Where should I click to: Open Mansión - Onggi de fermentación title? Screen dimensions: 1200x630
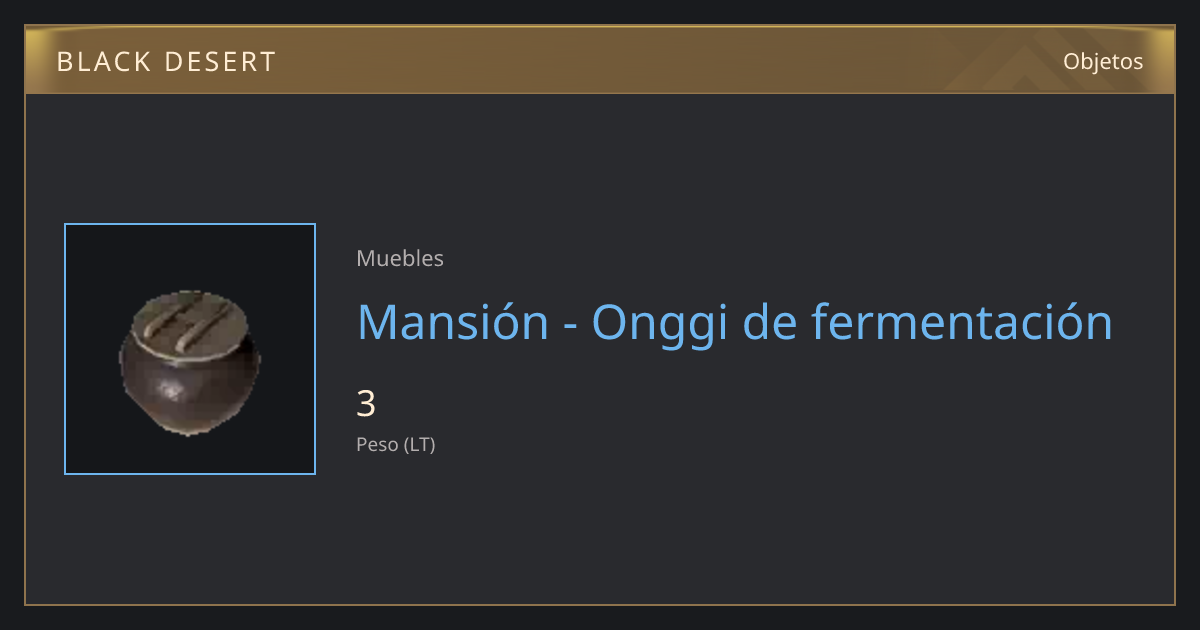tap(735, 322)
